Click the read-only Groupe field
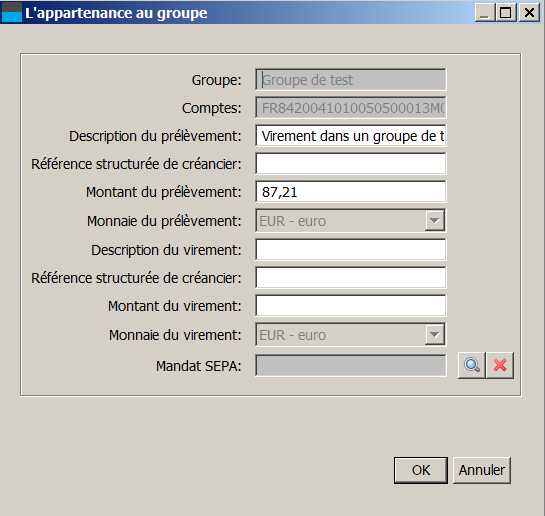 (351, 80)
